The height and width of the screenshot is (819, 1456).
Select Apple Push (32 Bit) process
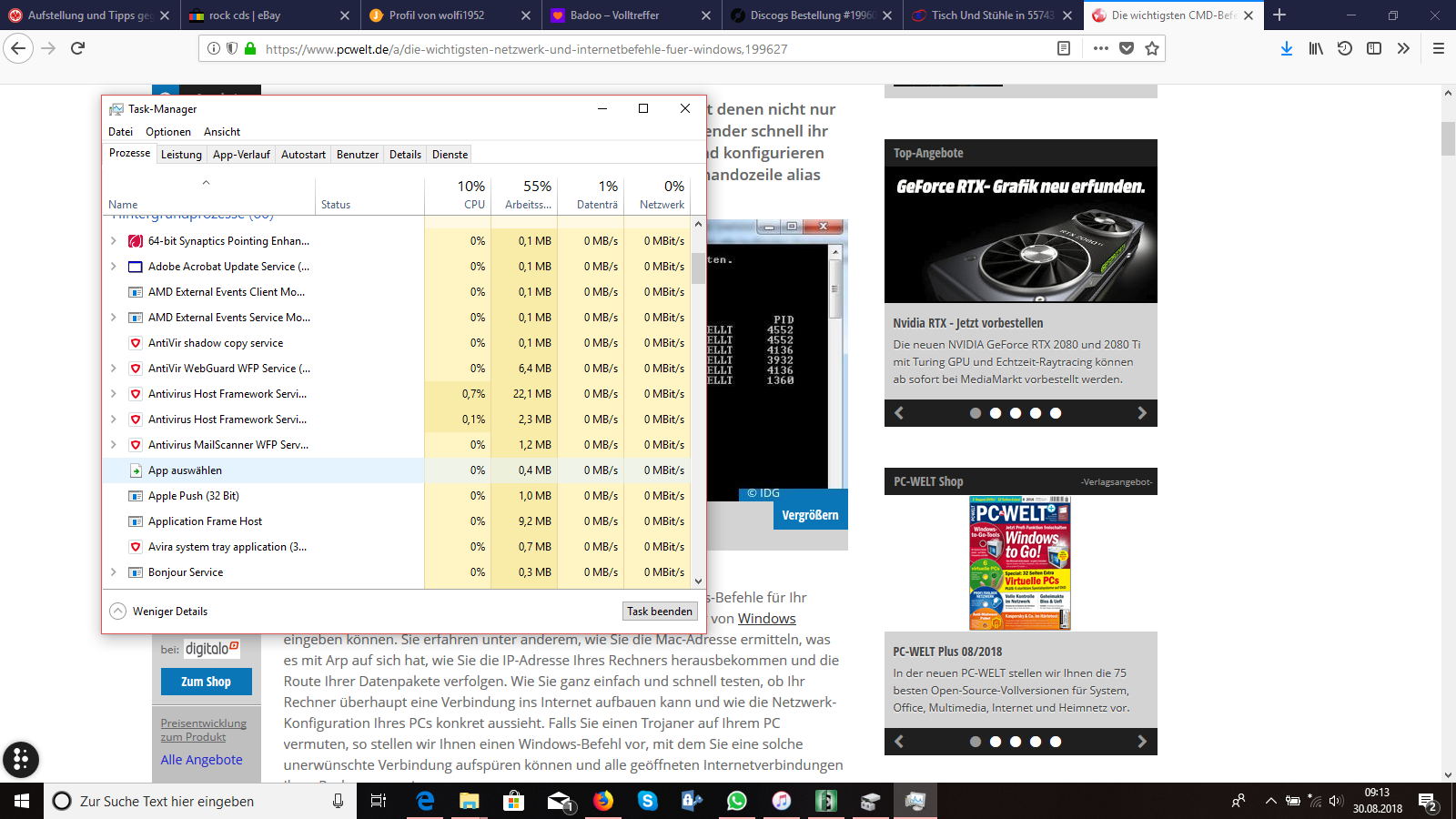(x=397, y=496)
